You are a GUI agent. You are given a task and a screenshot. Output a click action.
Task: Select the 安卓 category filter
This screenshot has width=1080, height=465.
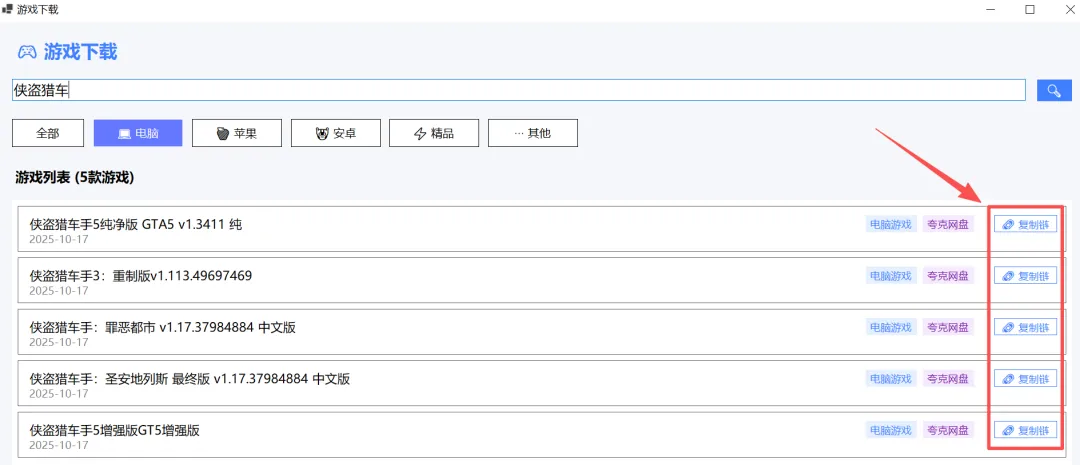(335, 134)
